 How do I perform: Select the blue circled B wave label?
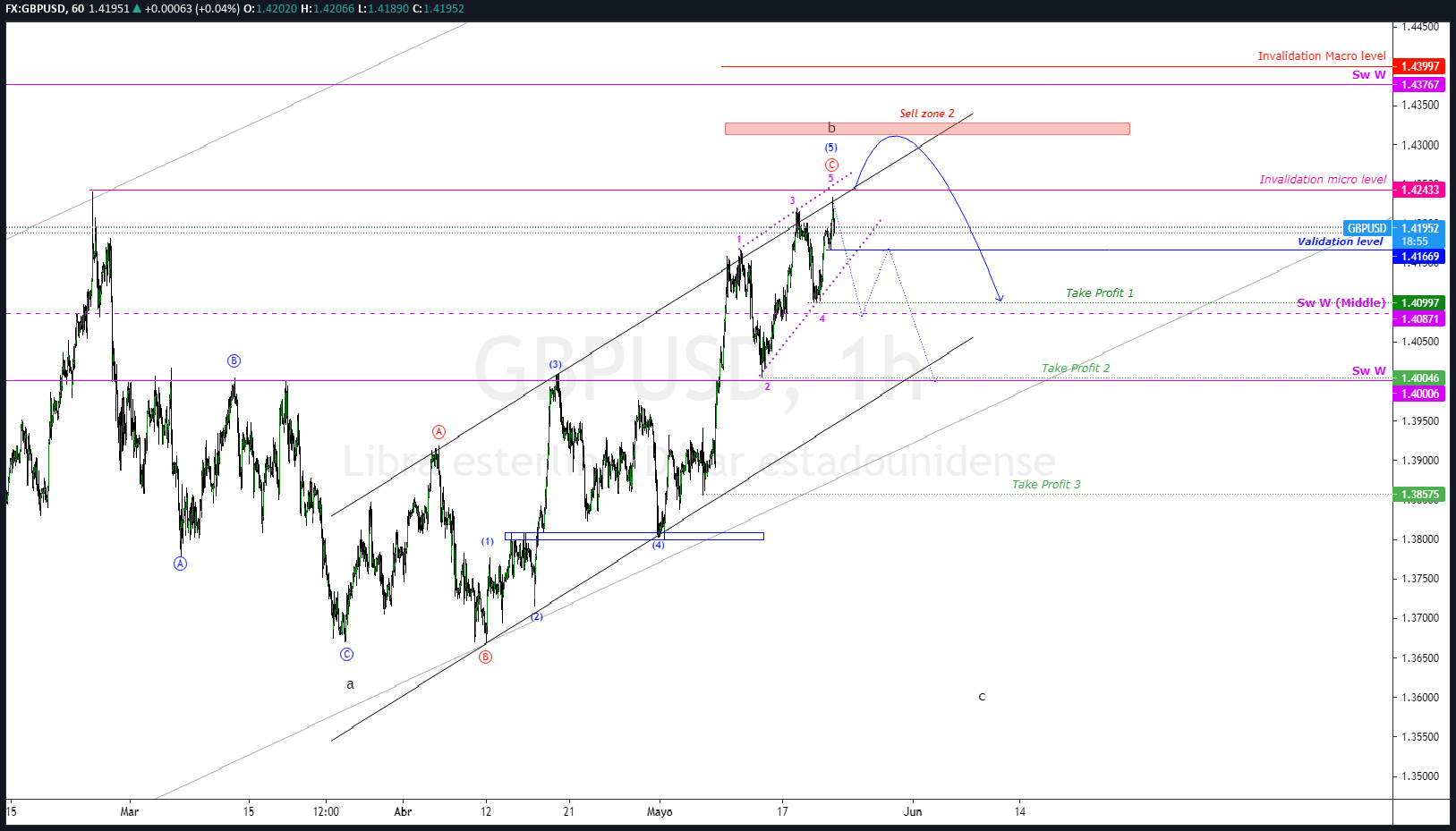[x=234, y=360]
